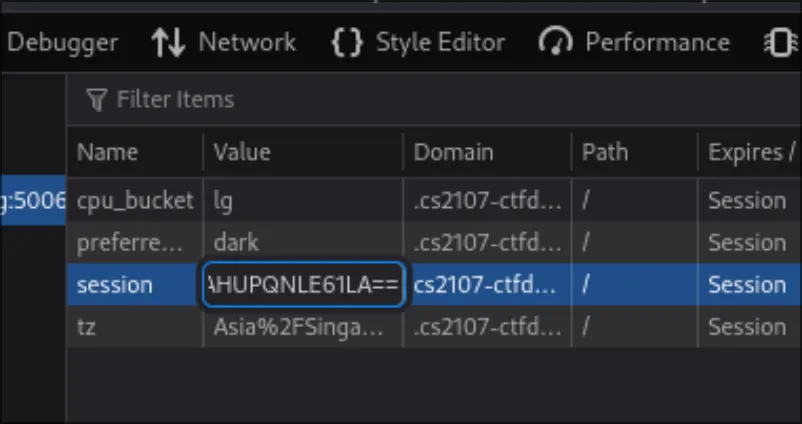
Task: Sort cookies by the Name column header
Action: [x=107, y=153]
